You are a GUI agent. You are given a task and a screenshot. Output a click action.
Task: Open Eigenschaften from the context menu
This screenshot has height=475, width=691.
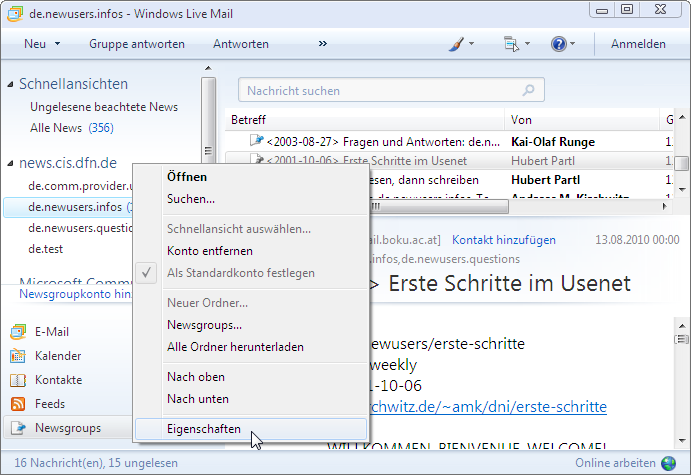[251, 429]
